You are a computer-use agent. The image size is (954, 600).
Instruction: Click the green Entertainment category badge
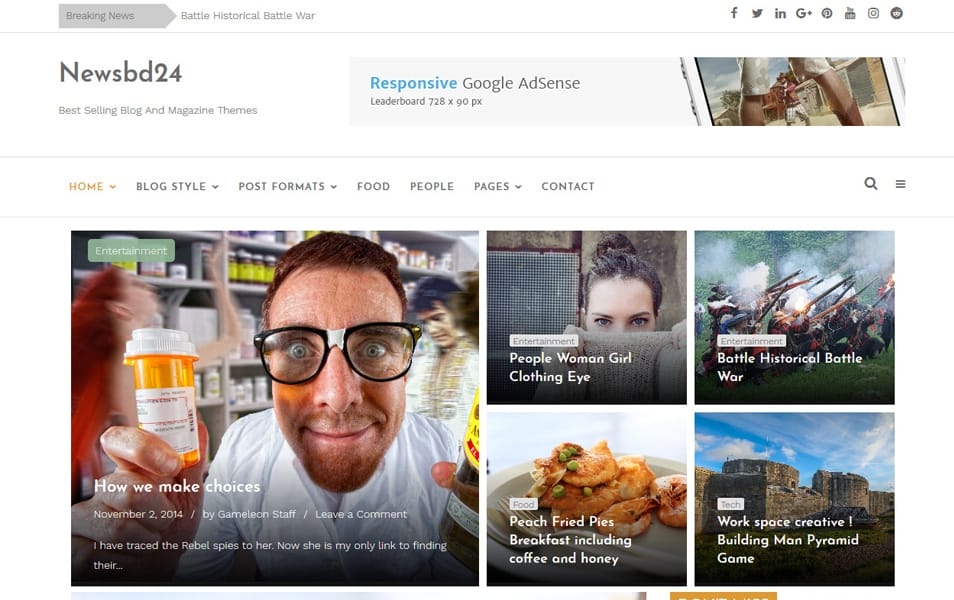[x=131, y=251]
